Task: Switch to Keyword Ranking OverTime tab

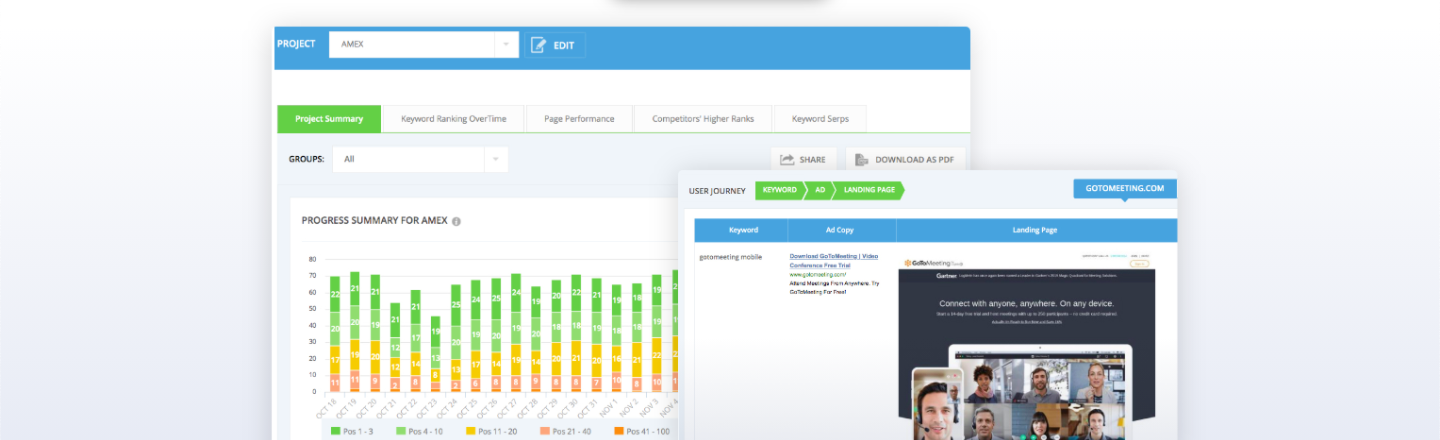Action: click(x=453, y=119)
